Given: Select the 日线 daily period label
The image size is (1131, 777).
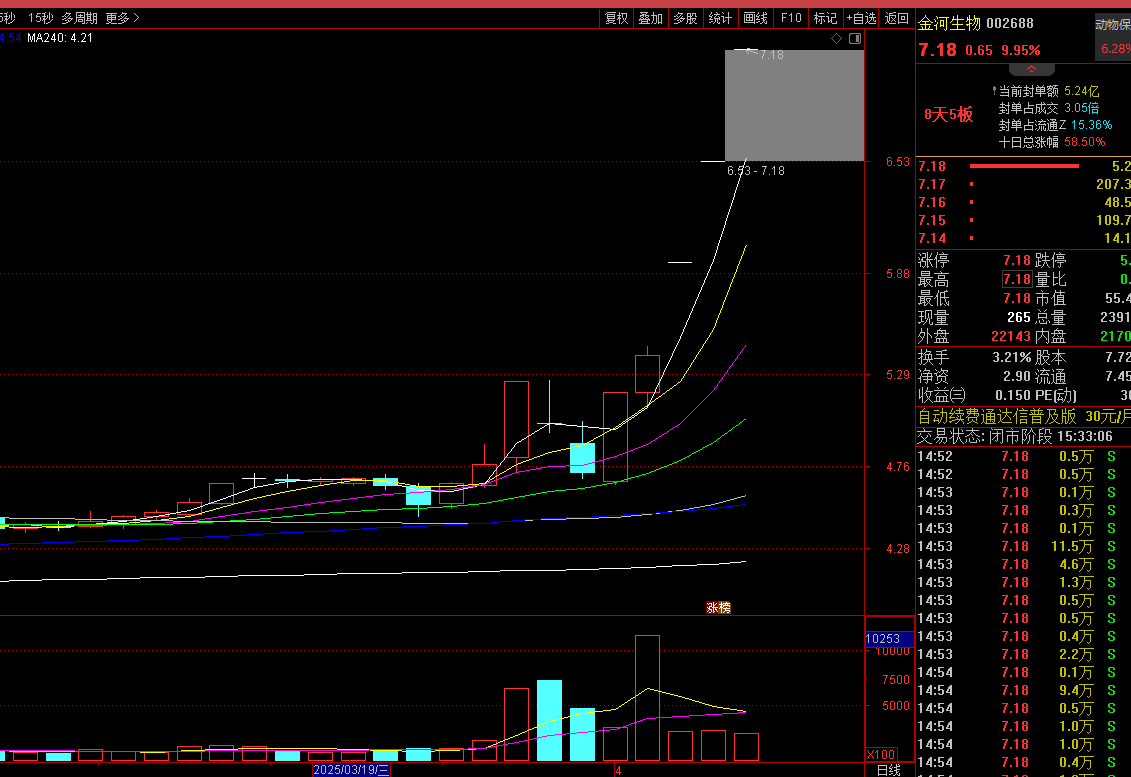Looking at the screenshot, I should (x=888, y=770).
